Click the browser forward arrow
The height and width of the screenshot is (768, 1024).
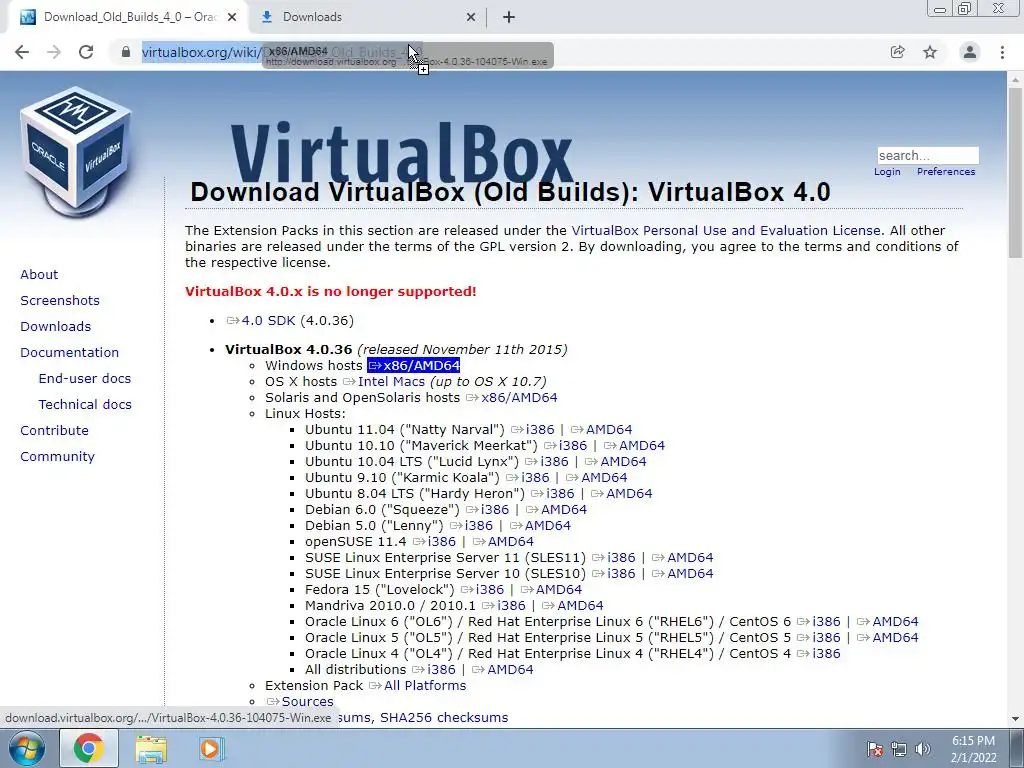(x=54, y=52)
